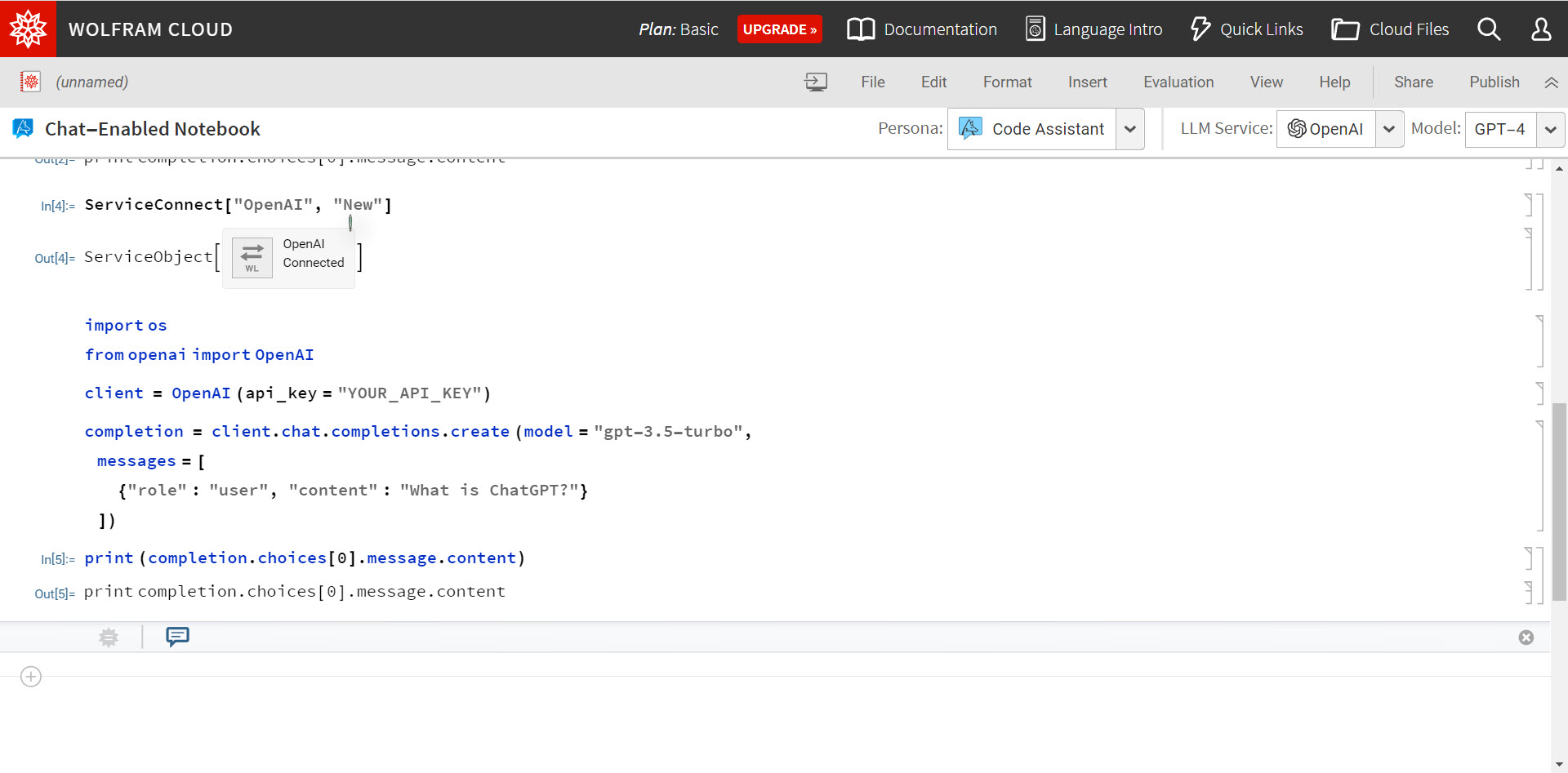Click the Code Assistant persona icon
1568x773 pixels.
click(970, 128)
